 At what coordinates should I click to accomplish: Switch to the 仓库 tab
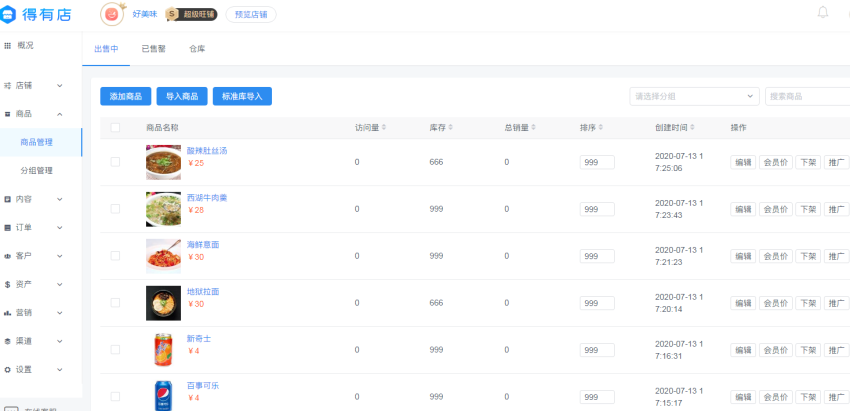[197, 48]
